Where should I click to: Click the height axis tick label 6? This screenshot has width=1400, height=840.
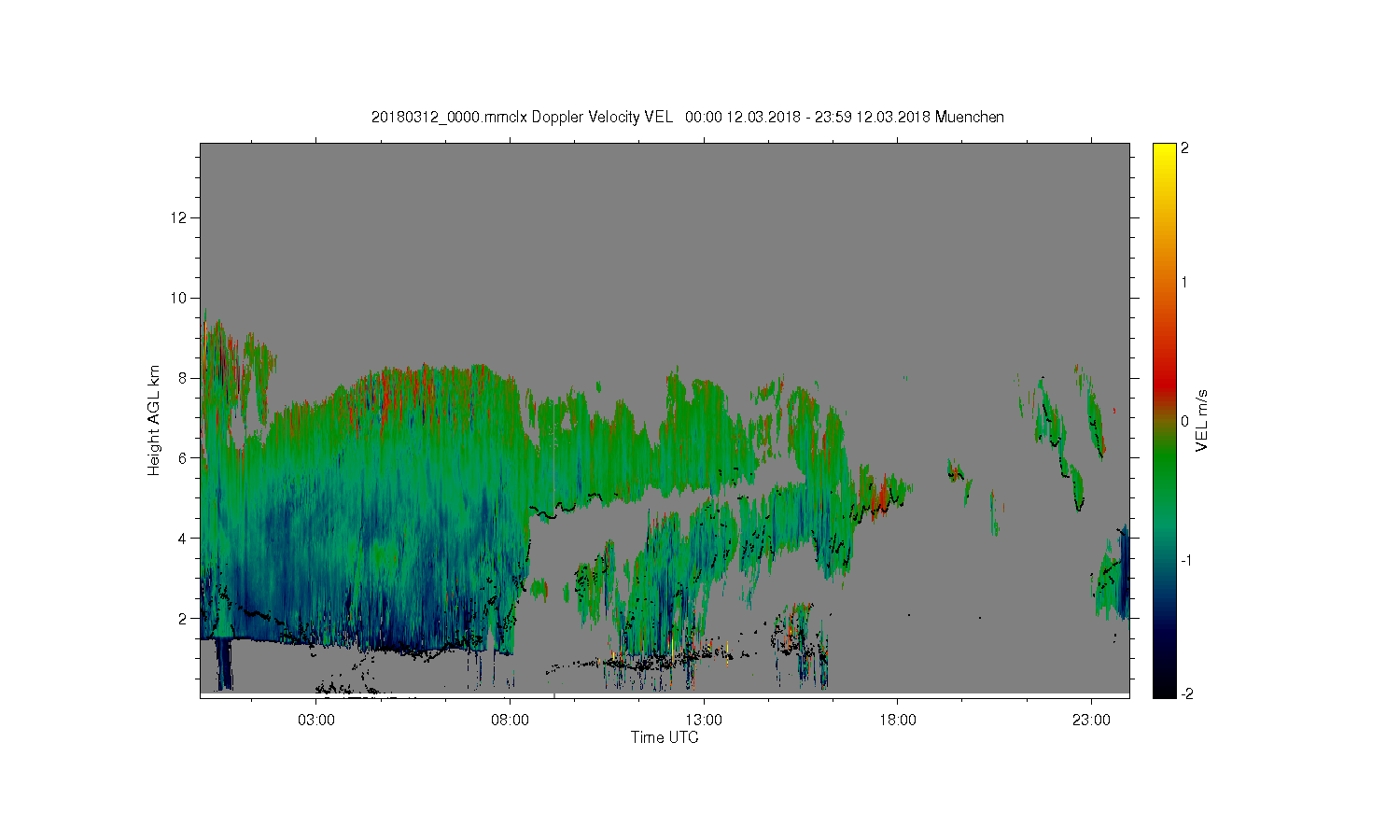tap(184, 457)
